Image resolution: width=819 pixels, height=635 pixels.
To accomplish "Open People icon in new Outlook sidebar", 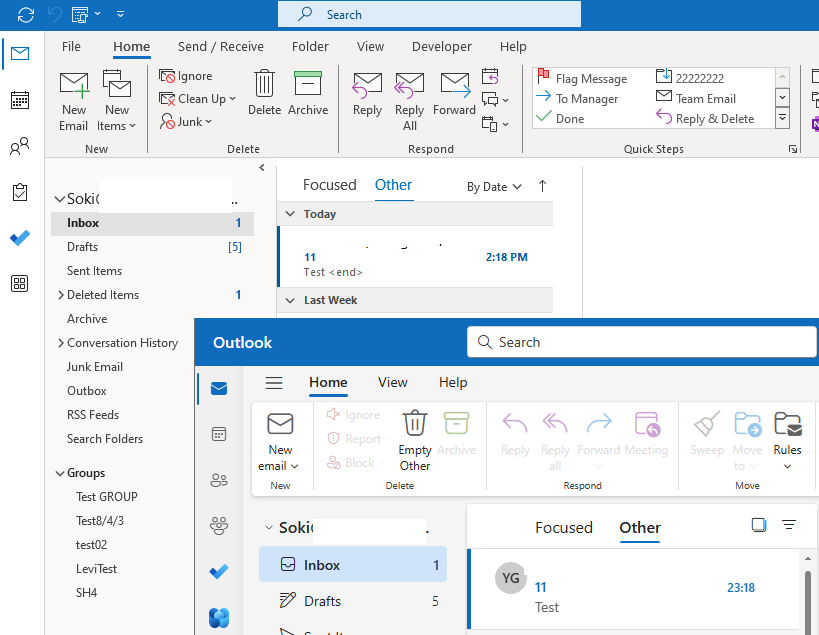I will pos(219,479).
